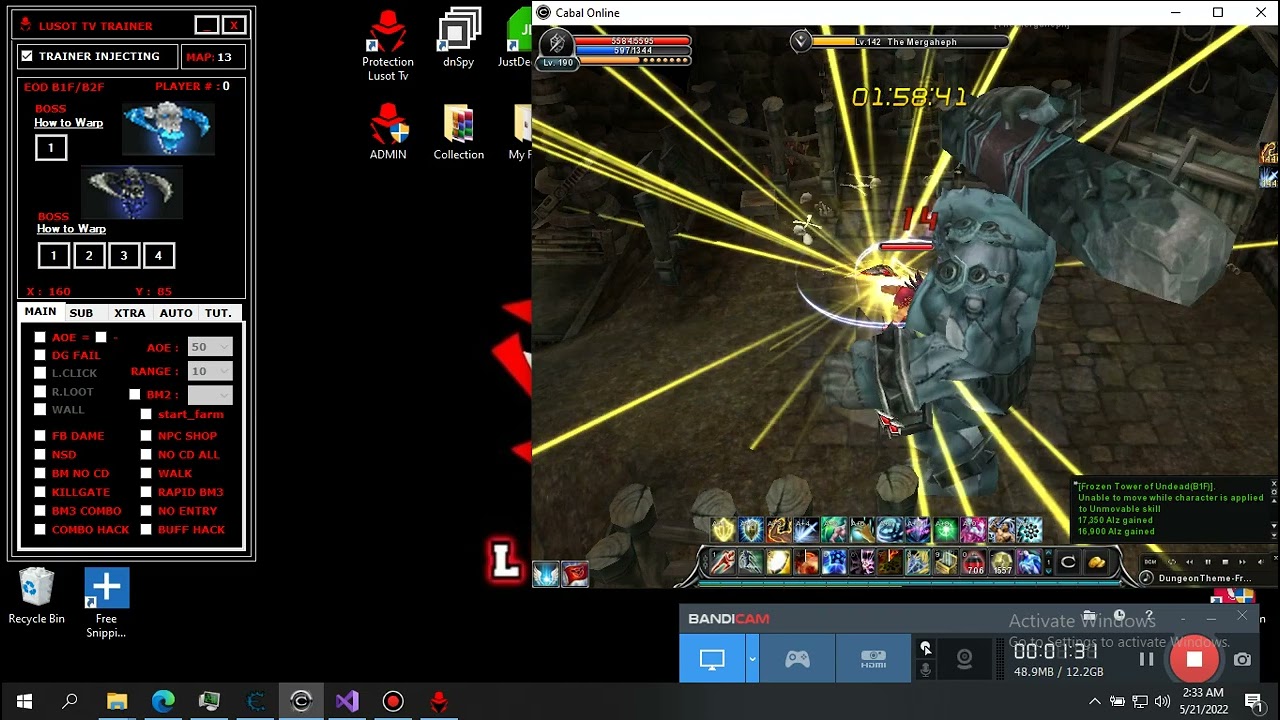1280x720 pixels.
Task: Click The Mergaheph boss HP bar
Action: coord(908,42)
